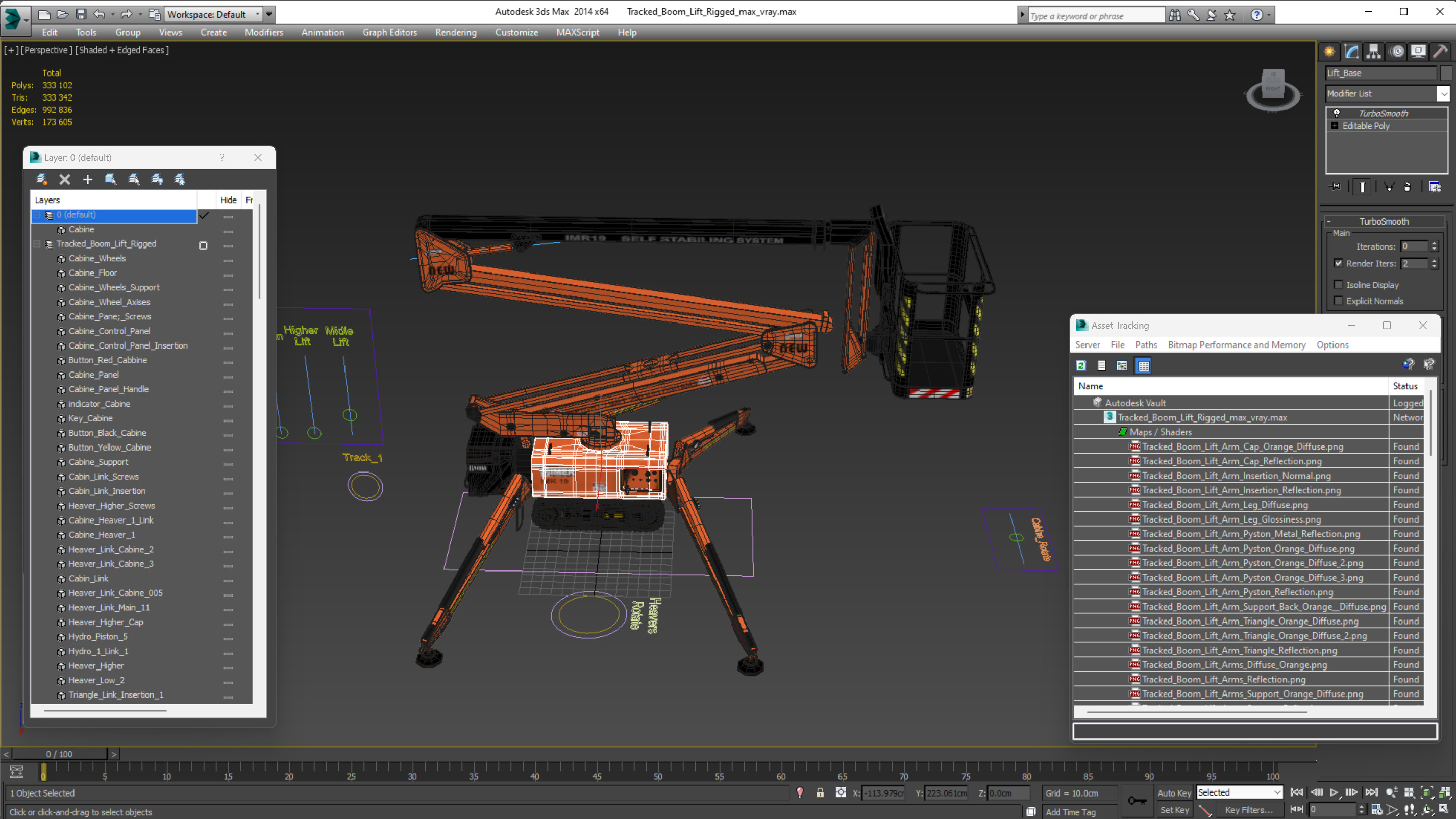Click the Pin Stack icon below modifier stack

[x=1336, y=187]
